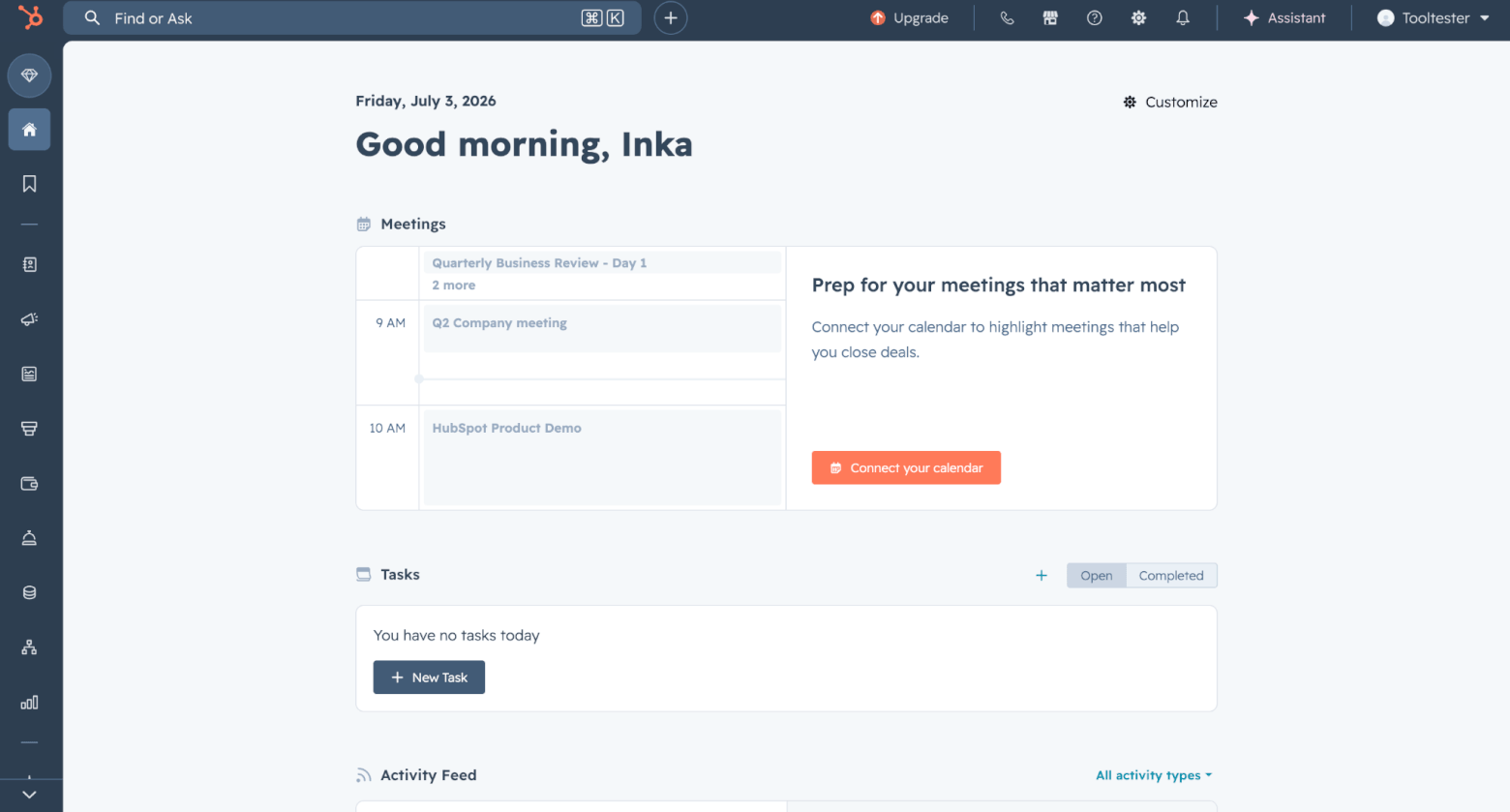Open the diamond upgrade icon in sidebar
This screenshot has height=812, width=1510.
click(x=29, y=75)
